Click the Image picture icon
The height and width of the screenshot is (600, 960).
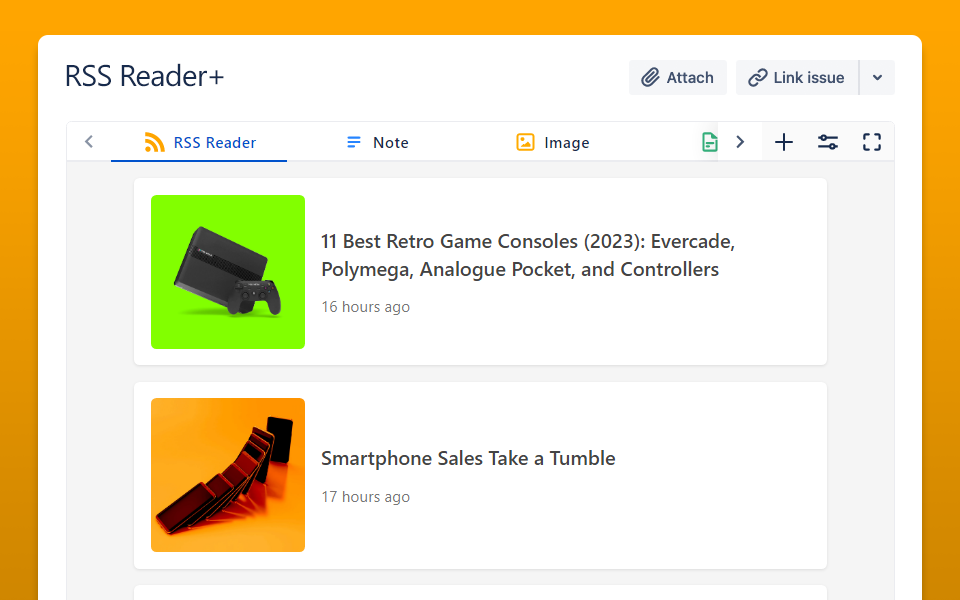pos(525,142)
